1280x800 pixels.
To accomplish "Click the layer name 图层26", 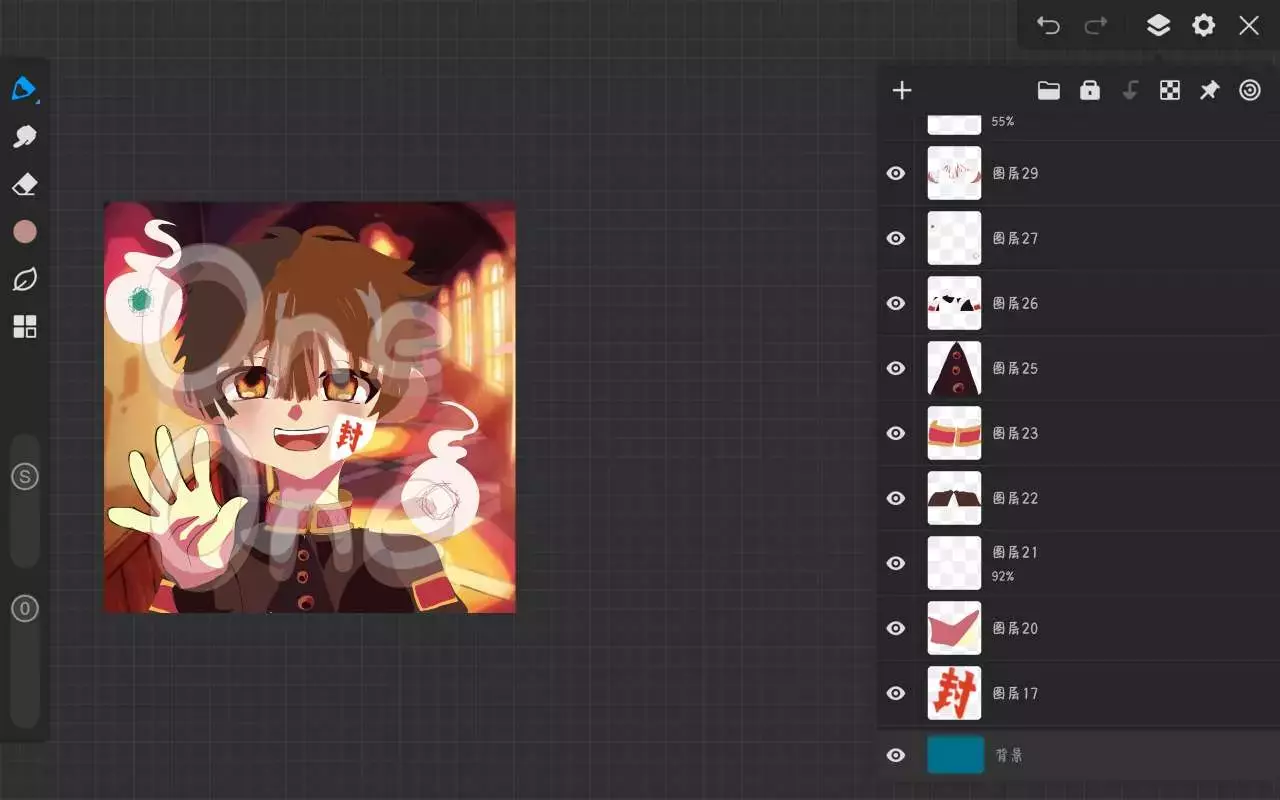I will (1015, 303).
